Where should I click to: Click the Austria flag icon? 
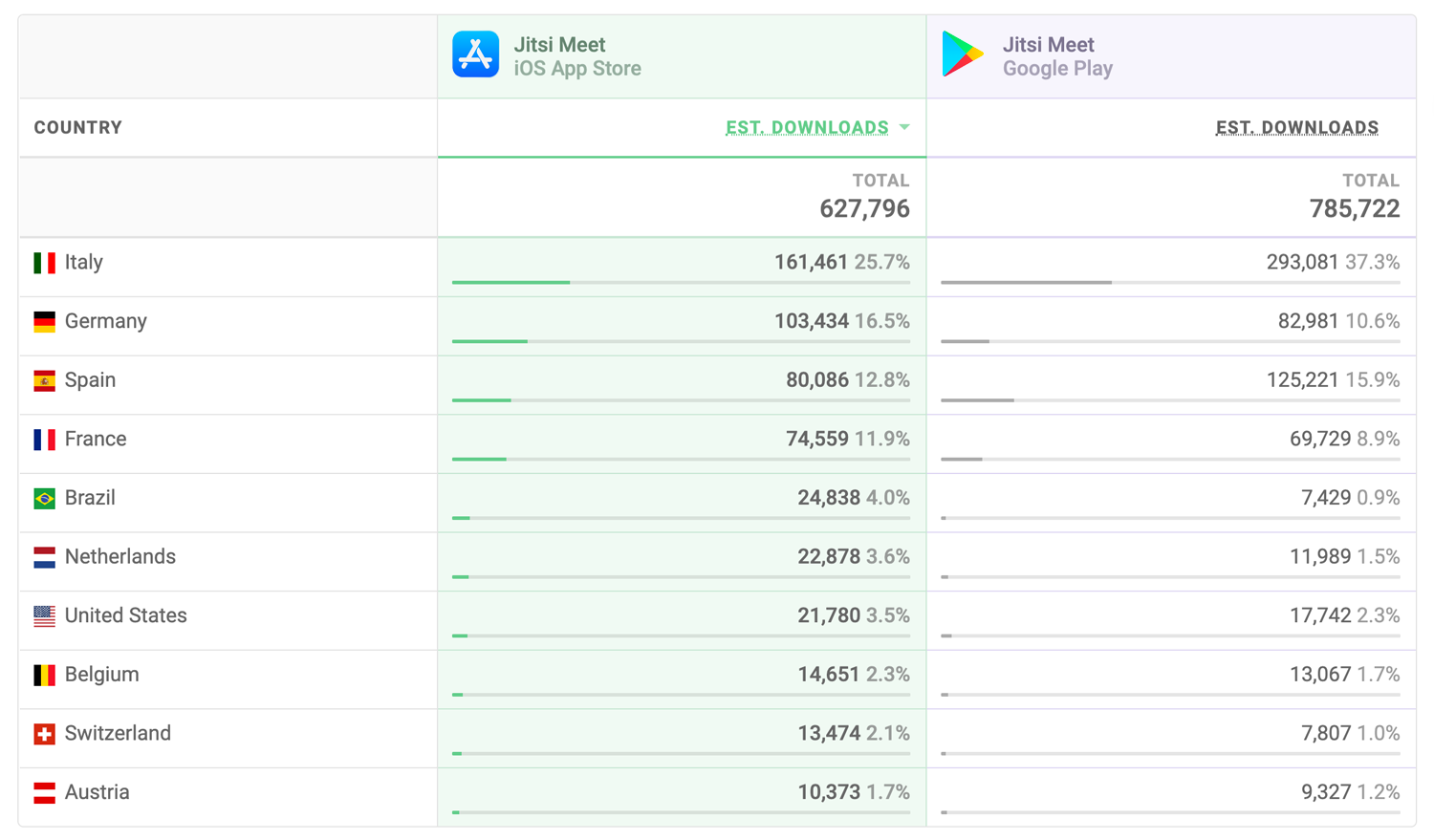tap(44, 793)
